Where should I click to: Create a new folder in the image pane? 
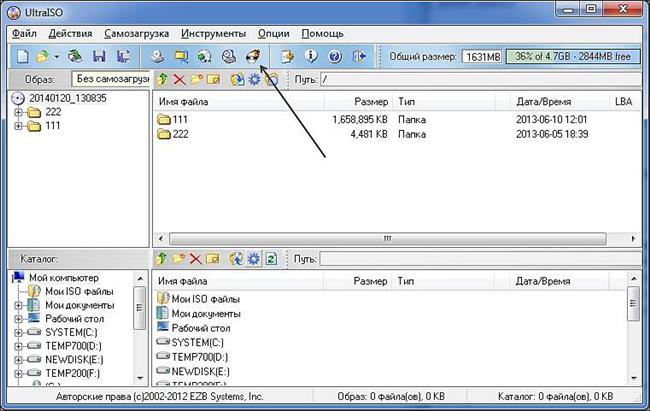196,79
